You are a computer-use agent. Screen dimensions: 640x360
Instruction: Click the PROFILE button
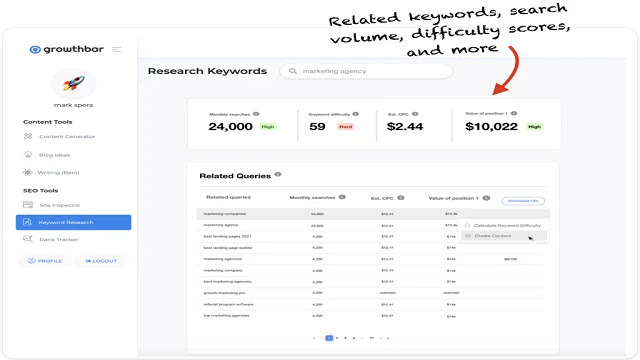point(45,261)
